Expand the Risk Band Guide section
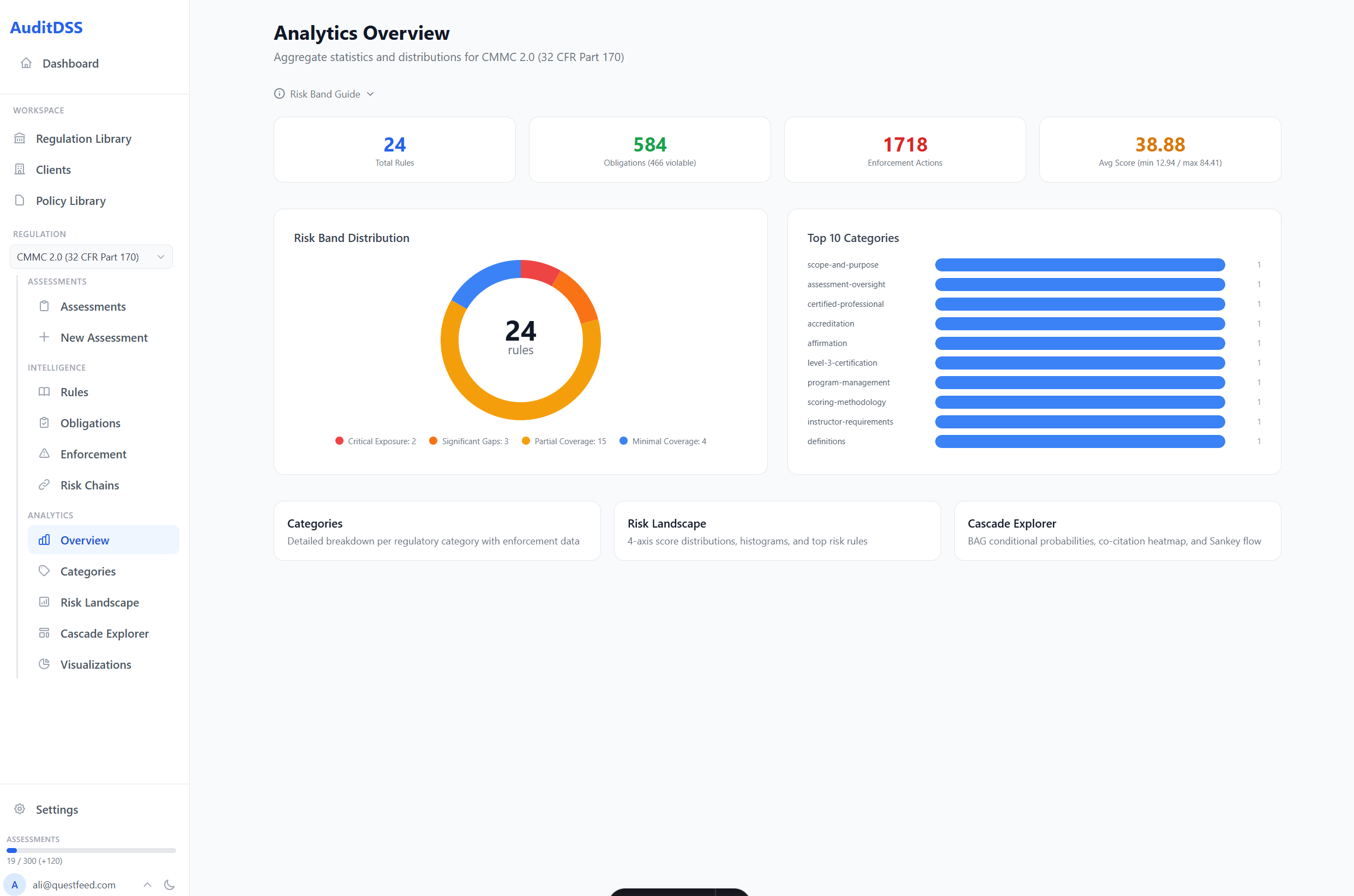 click(370, 94)
